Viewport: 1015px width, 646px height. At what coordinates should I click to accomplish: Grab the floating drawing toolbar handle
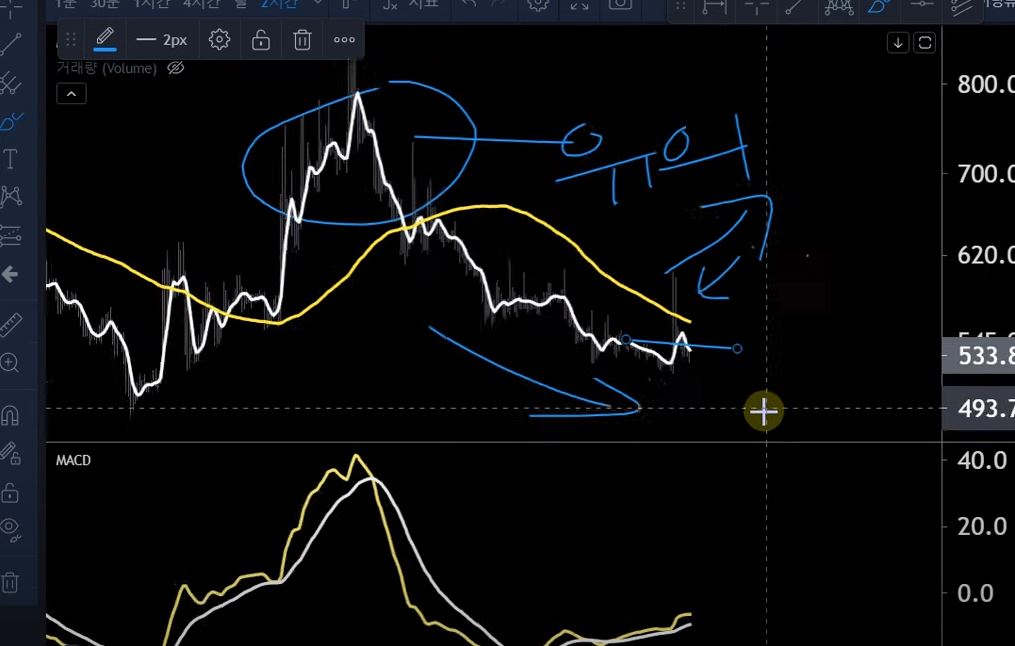(x=71, y=40)
